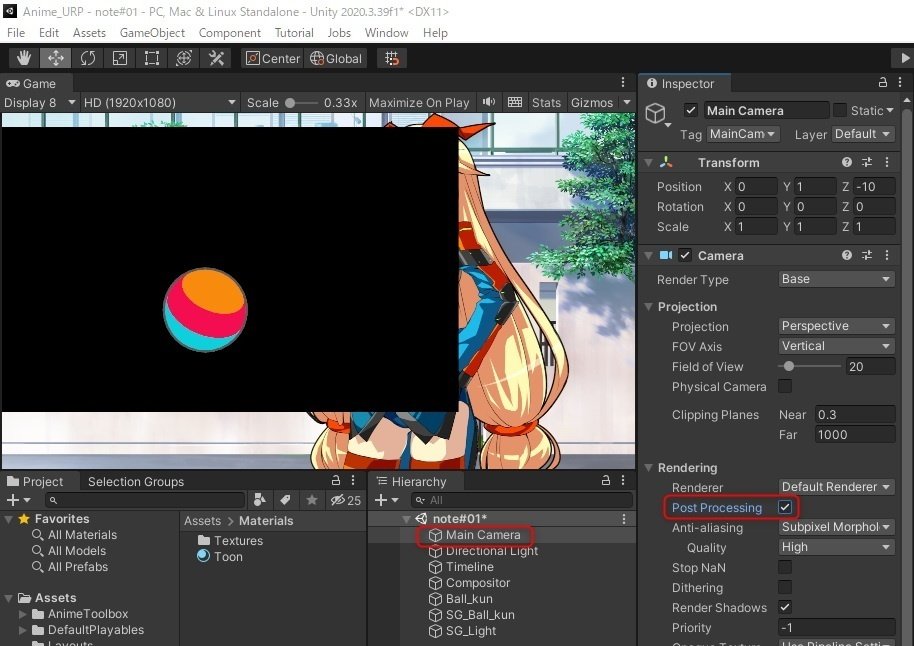Select the Rotate tool
Viewport: 914px width, 646px height.
88,58
